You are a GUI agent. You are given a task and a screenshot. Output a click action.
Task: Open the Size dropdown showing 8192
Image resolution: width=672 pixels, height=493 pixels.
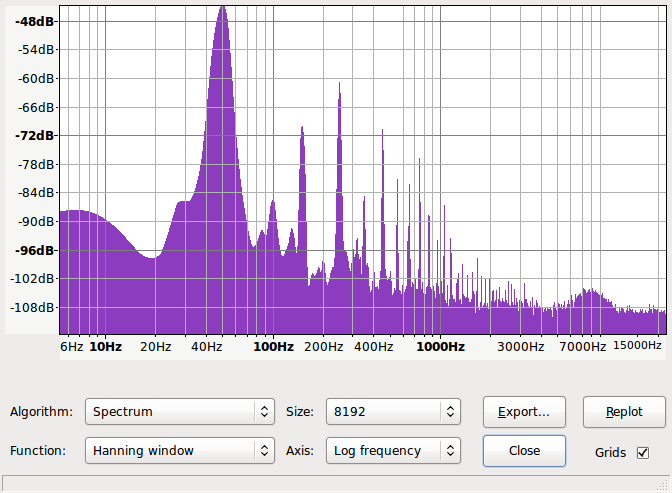[x=393, y=412]
